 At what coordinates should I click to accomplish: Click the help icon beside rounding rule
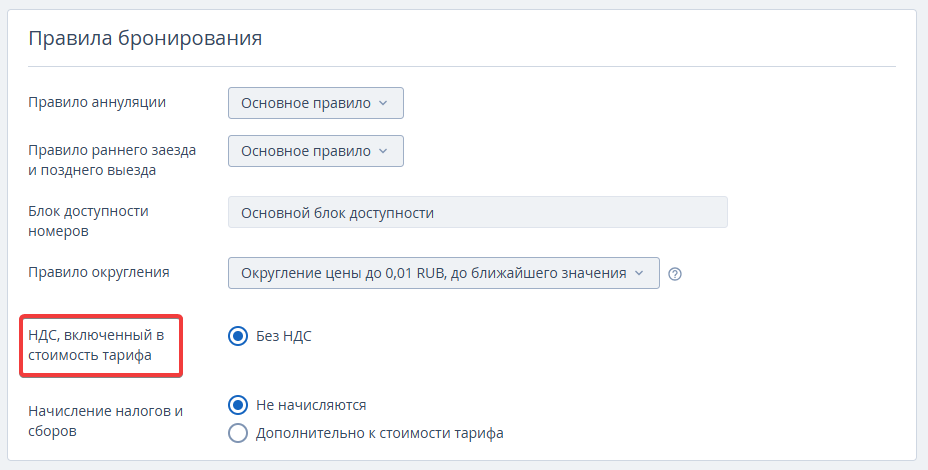675,273
